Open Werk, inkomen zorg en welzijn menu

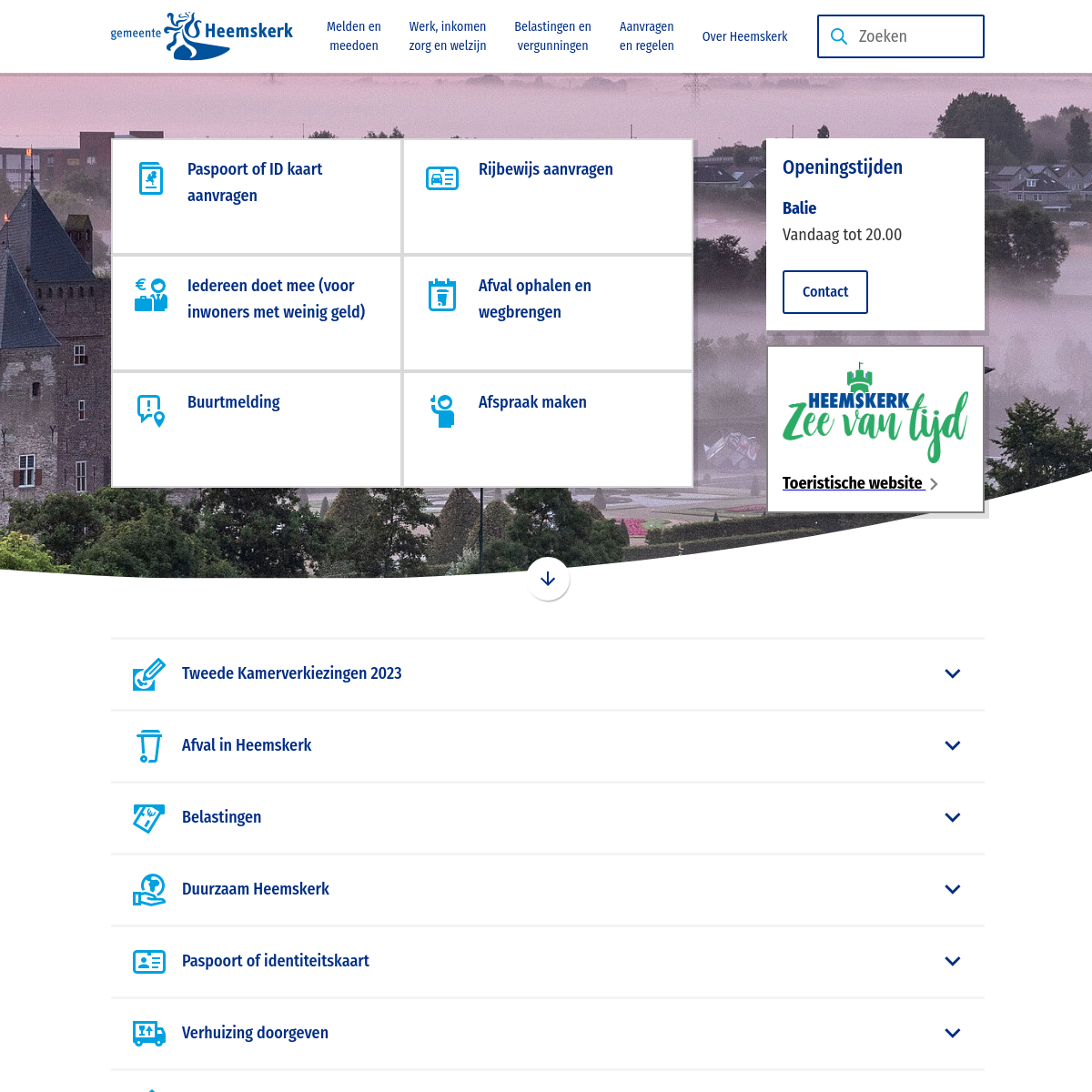(x=448, y=36)
